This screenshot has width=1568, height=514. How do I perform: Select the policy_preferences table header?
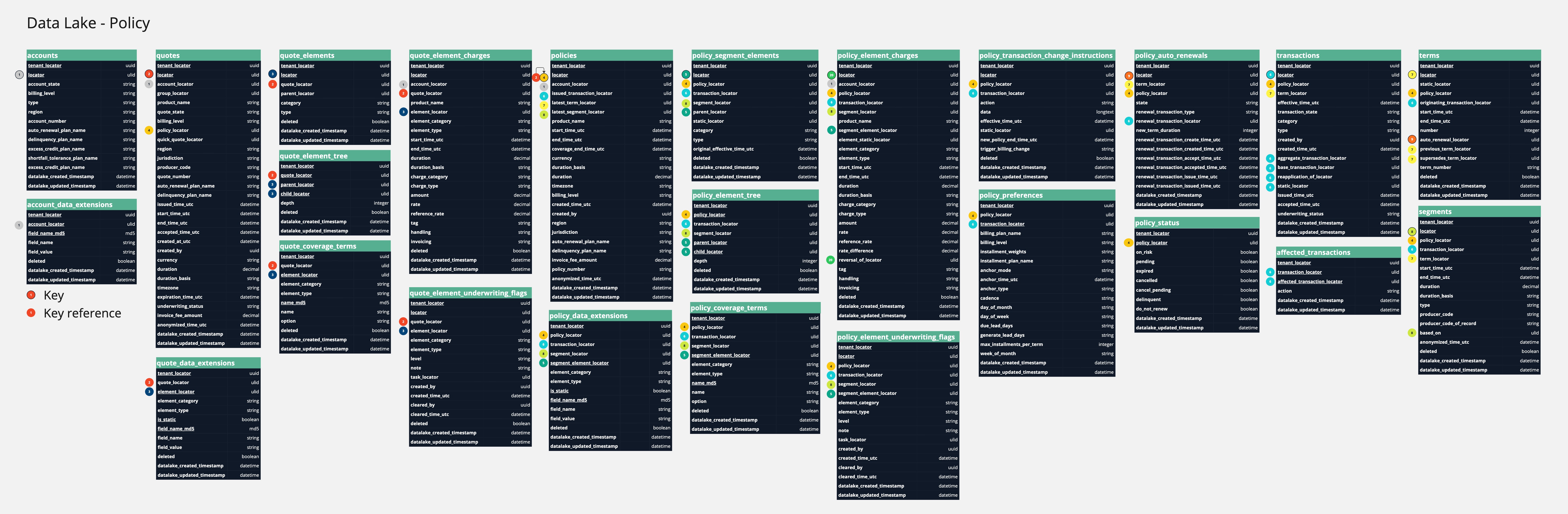pos(1047,195)
